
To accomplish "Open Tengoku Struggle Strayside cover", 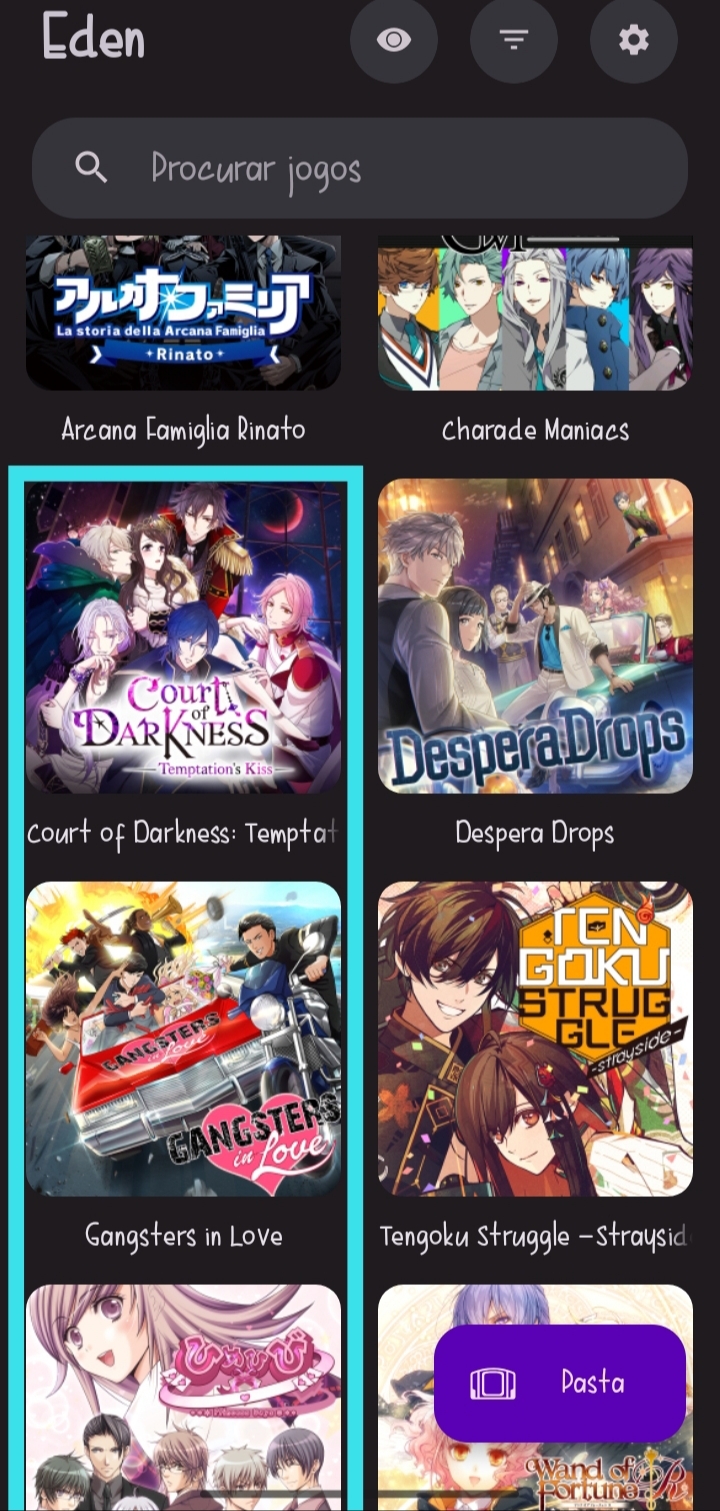I will pyautogui.click(x=535, y=1039).
